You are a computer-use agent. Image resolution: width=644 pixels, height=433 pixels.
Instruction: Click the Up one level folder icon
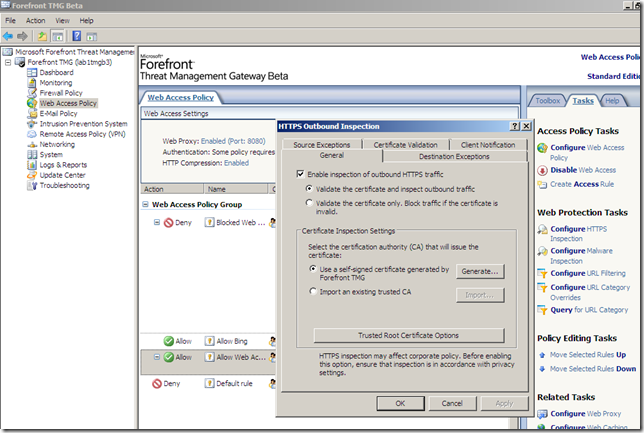(x=42, y=36)
